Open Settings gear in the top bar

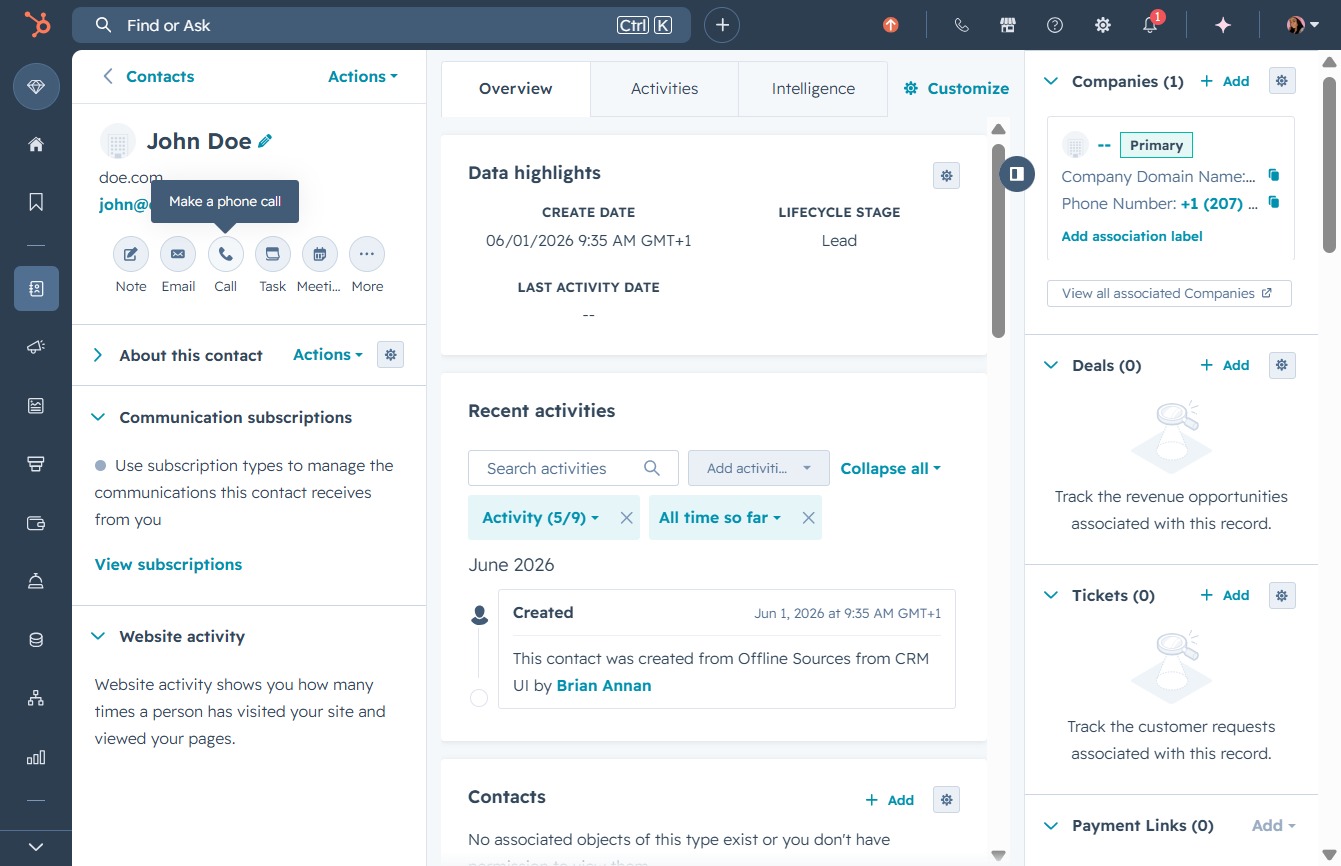click(x=1103, y=25)
